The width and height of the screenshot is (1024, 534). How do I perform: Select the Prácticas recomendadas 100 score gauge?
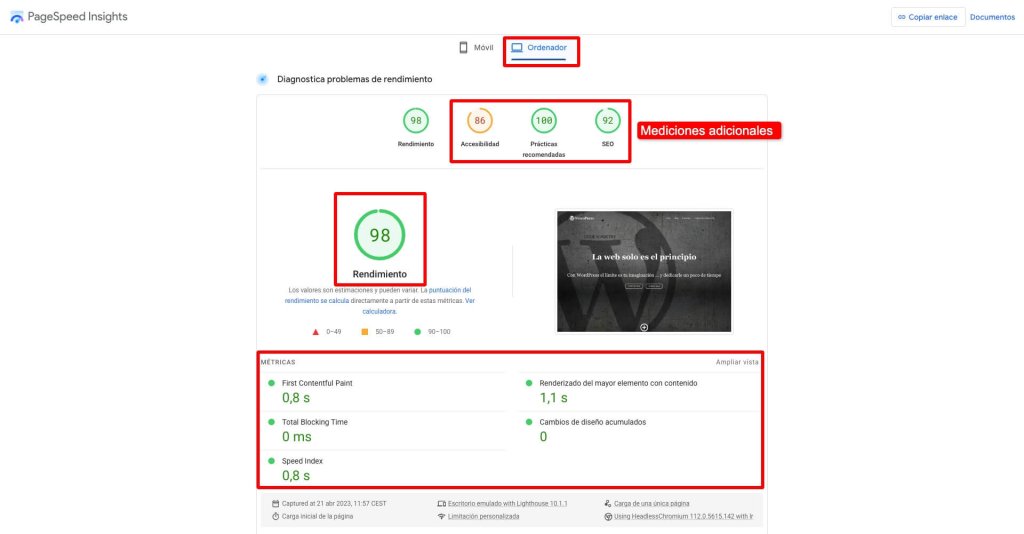point(543,121)
